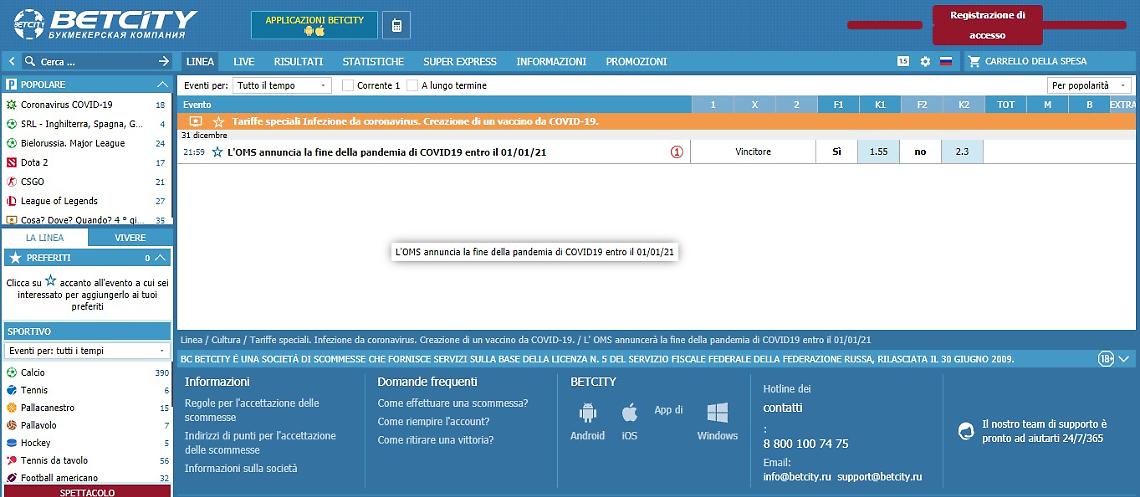This screenshot has width=1140, height=497.
Task: Click the Cerca search field
Action: pyautogui.click(x=91, y=62)
